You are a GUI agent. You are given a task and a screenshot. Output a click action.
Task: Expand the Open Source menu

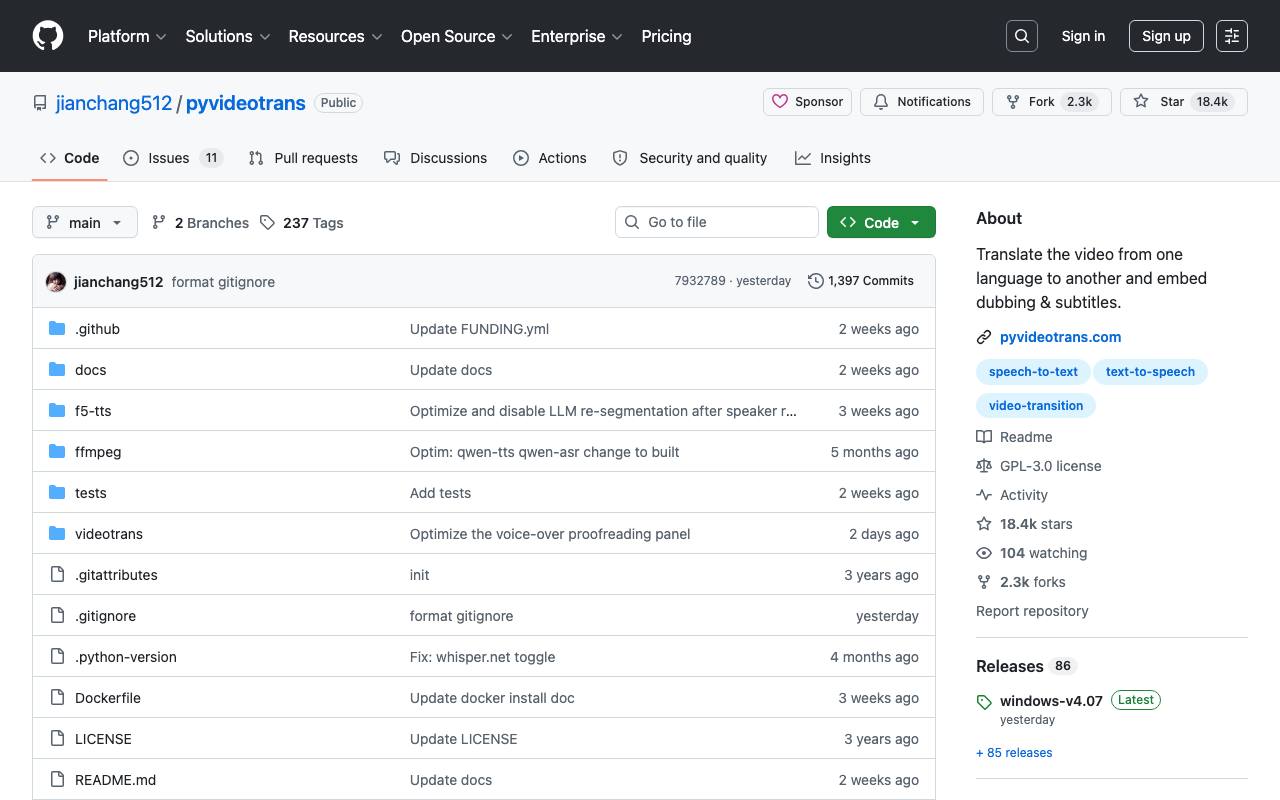[457, 36]
